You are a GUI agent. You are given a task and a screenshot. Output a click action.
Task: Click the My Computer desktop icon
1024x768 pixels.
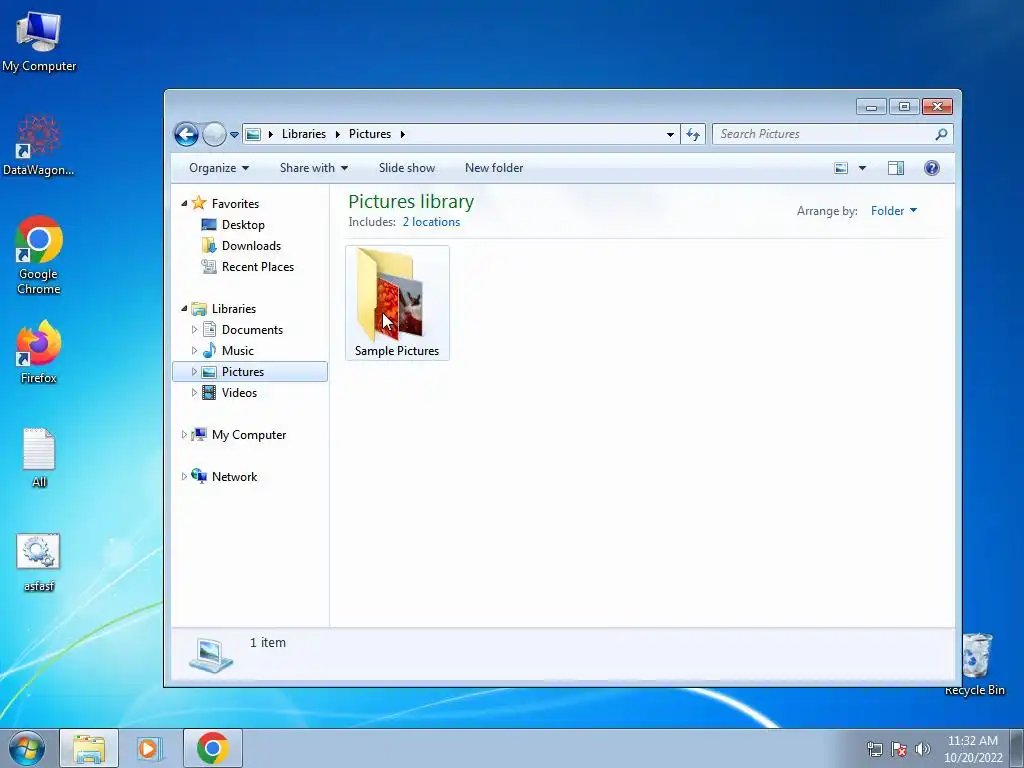[39, 42]
